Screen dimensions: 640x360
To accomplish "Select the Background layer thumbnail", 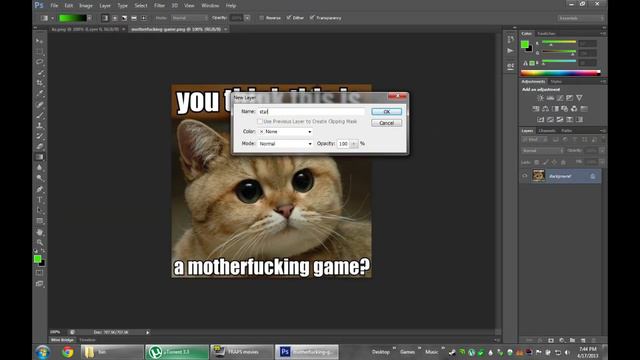I will (x=538, y=176).
